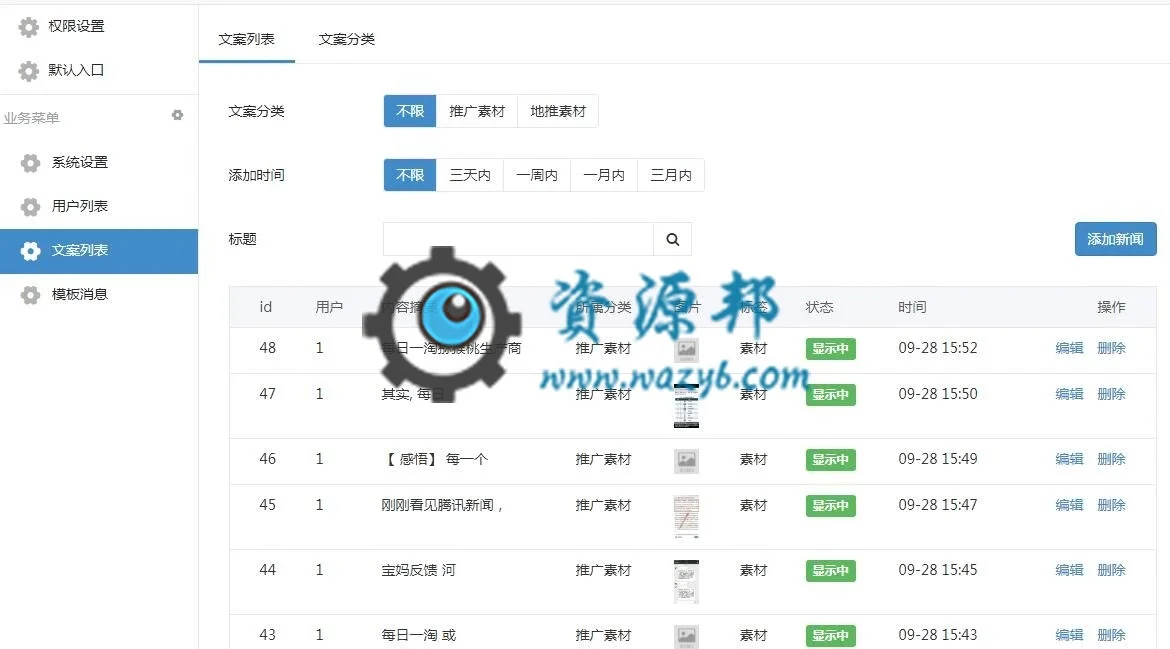
Task: Switch to the 文案分类 tab
Action: click(347, 39)
